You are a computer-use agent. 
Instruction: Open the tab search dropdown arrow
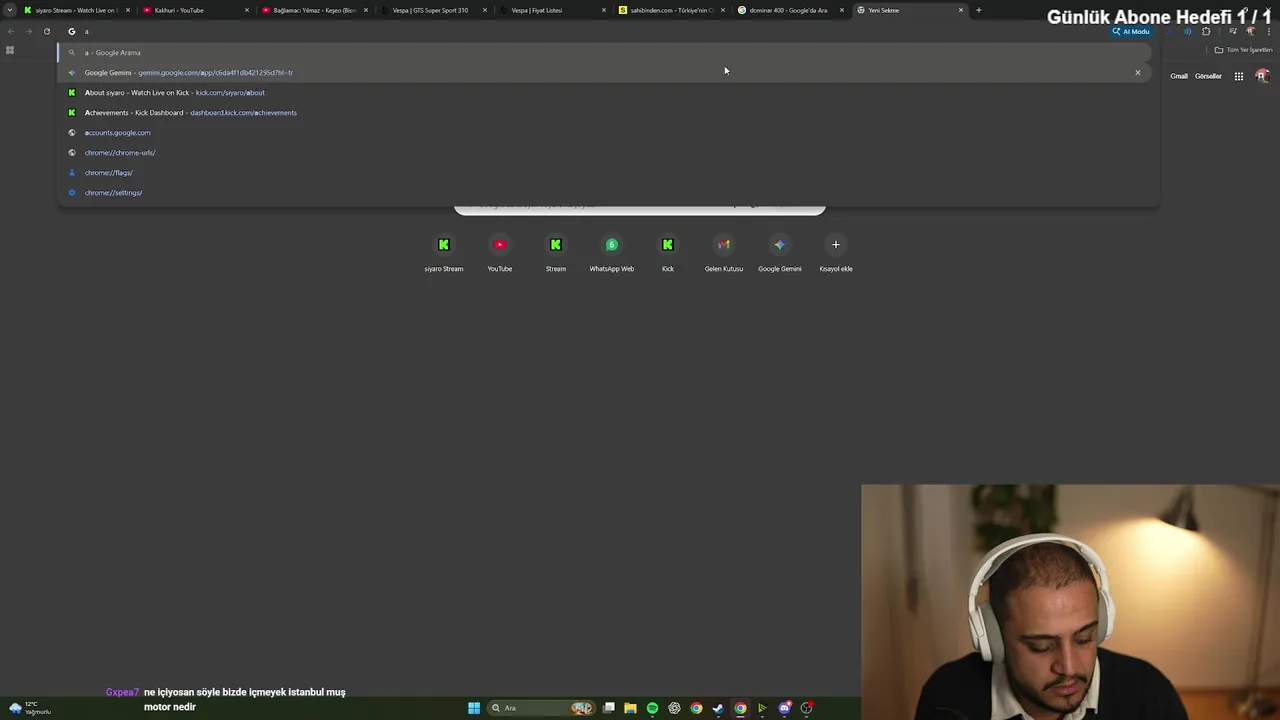click(10, 10)
